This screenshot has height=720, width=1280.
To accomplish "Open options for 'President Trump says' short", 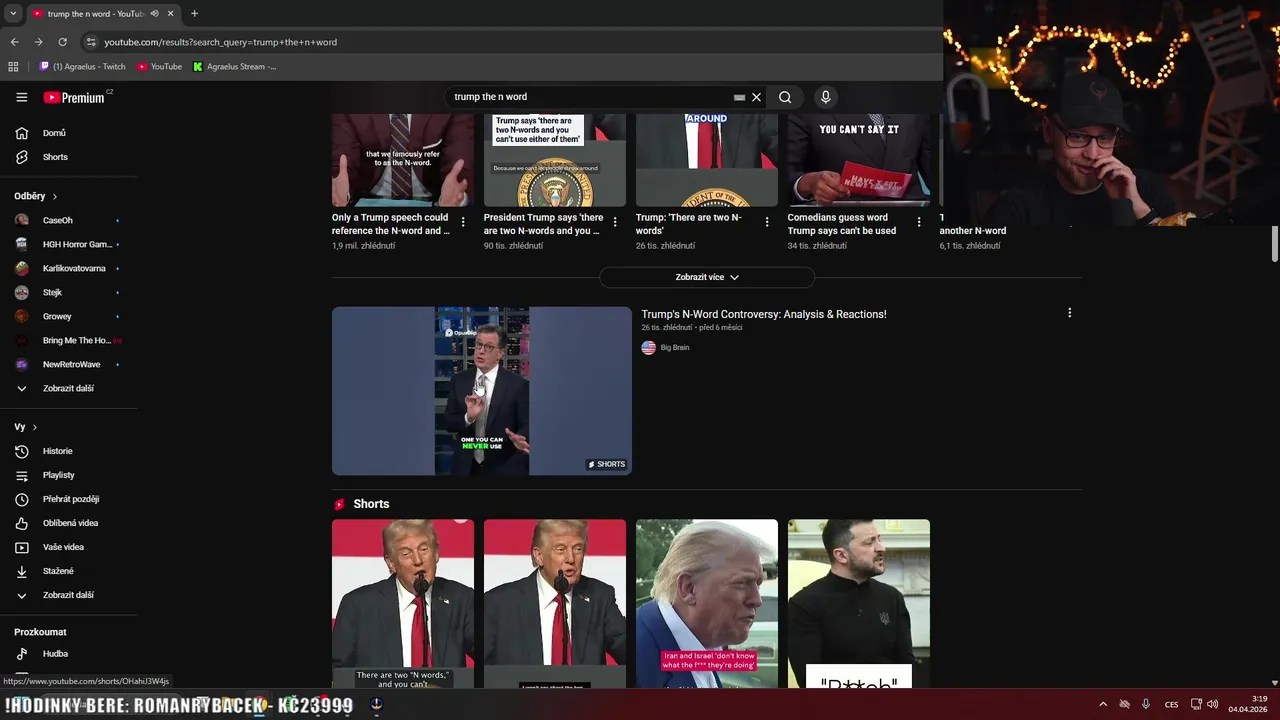I will pyautogui.click(x=615, y=222).
